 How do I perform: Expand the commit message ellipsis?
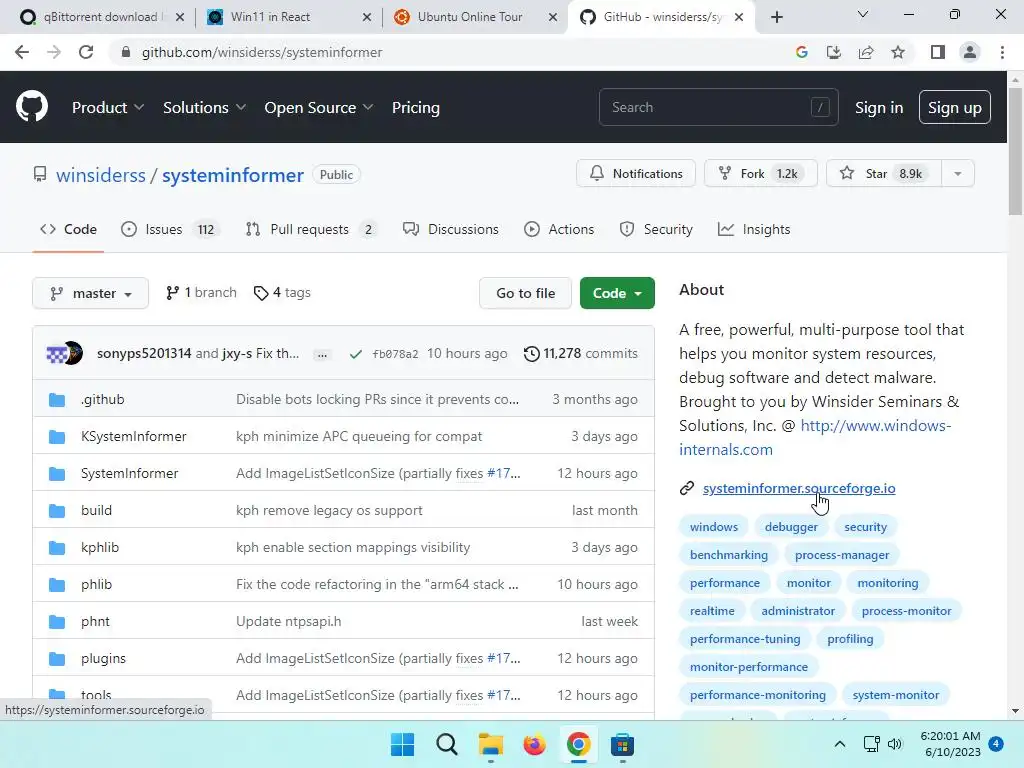pos(322,355)
